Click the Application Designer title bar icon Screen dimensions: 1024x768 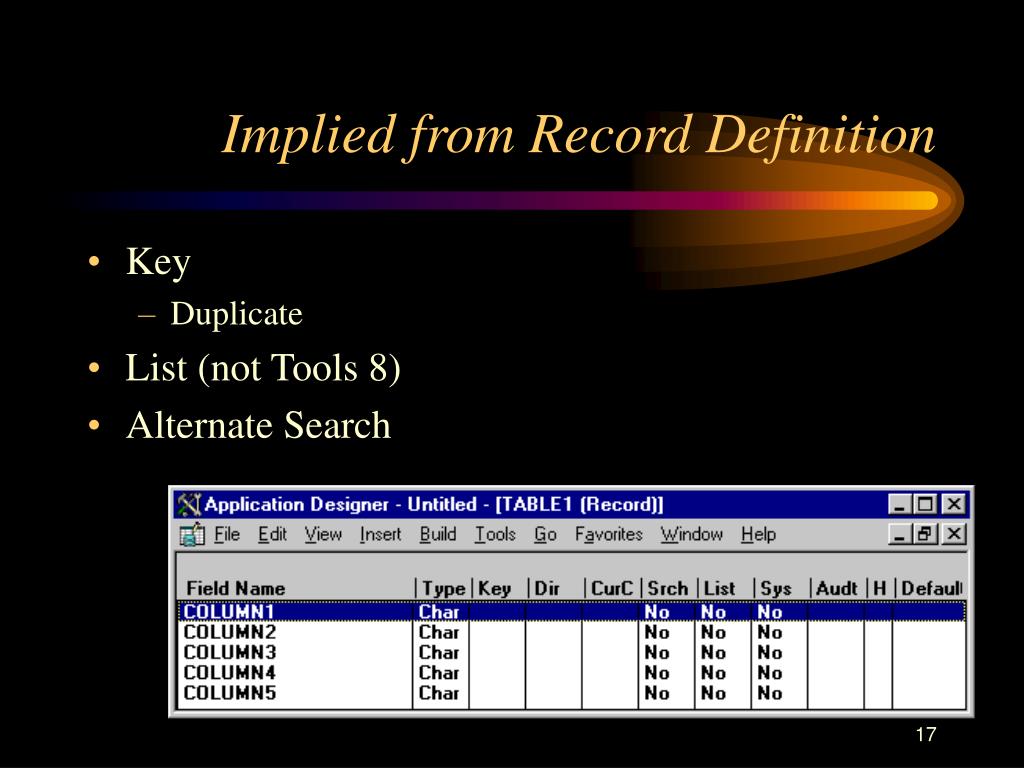click(x=189, y=505)
